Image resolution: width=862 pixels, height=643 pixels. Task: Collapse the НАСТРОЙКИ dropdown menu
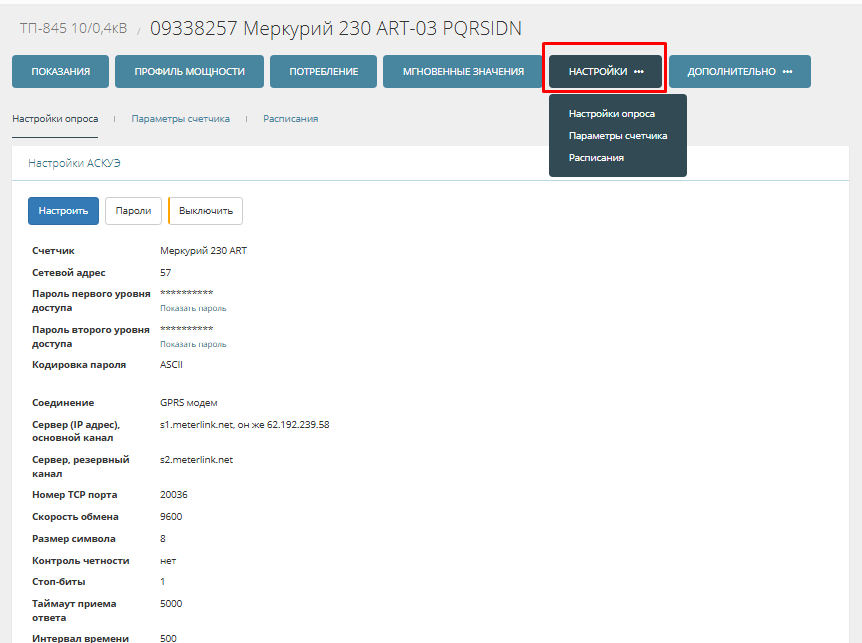pyautogui.click(x=598, y=72)
